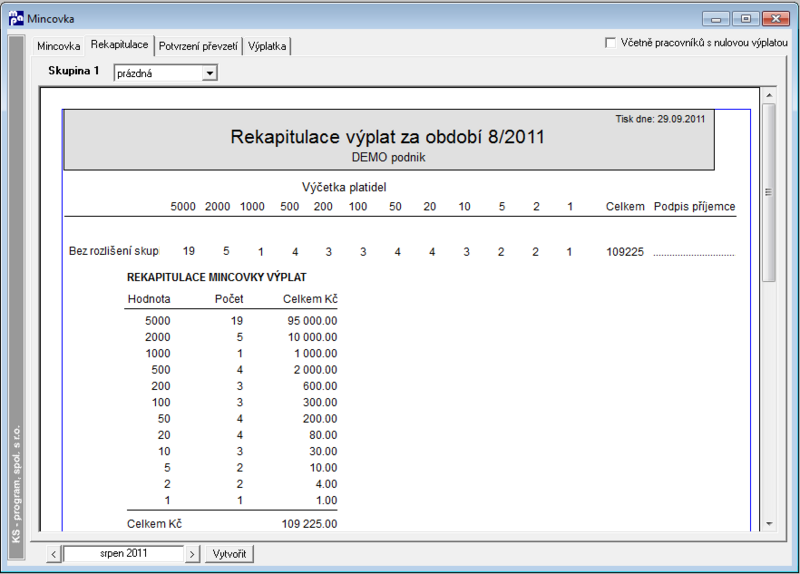Viewport: 800px width, 574px height.
Task: Click the Počet column header
Action: pos(229,299)
